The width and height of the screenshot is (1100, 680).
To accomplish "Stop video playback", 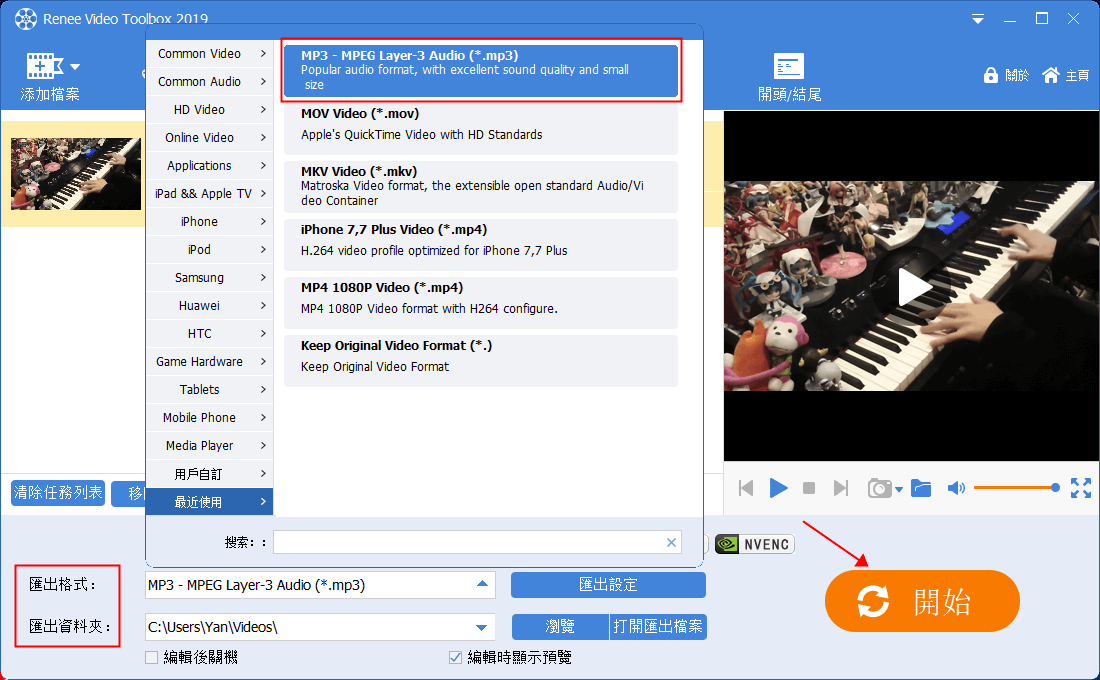I will point(809,488).
